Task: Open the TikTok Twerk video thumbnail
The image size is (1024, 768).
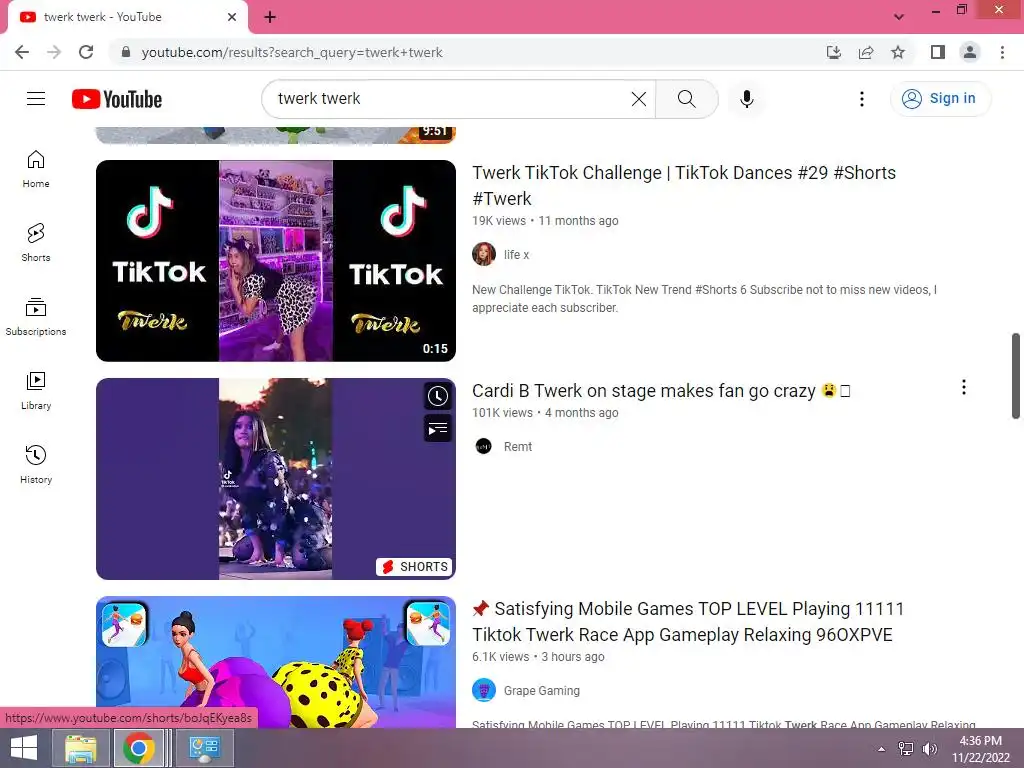Action: coord(276,261)
